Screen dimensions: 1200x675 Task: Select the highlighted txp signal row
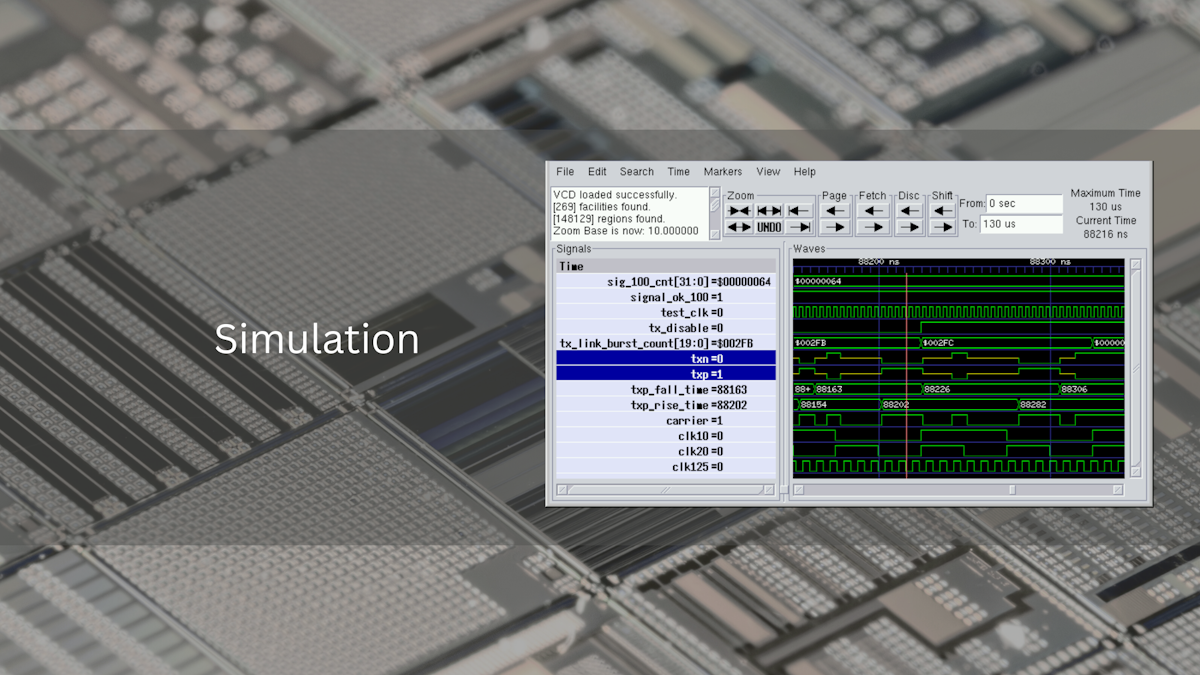click(x=666, y=374)
